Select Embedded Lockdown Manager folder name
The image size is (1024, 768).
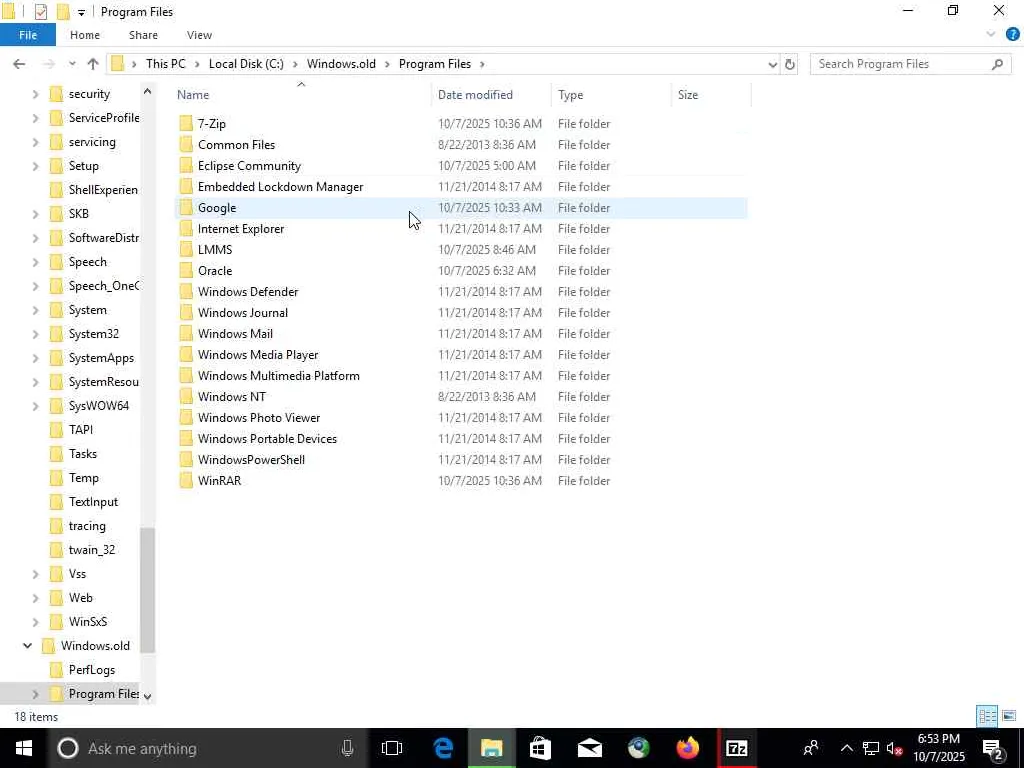point(280,187)
